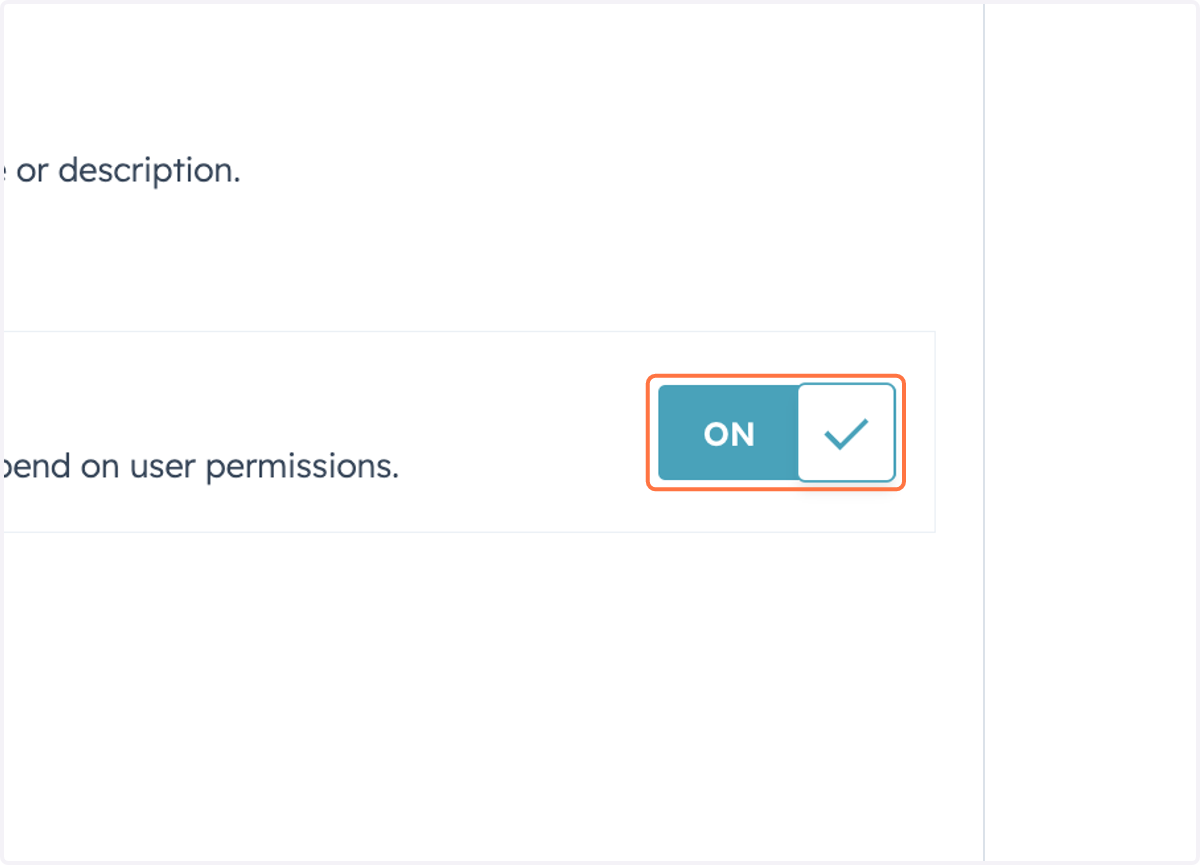Click the empty right sidebar panel

(1092, 432)
